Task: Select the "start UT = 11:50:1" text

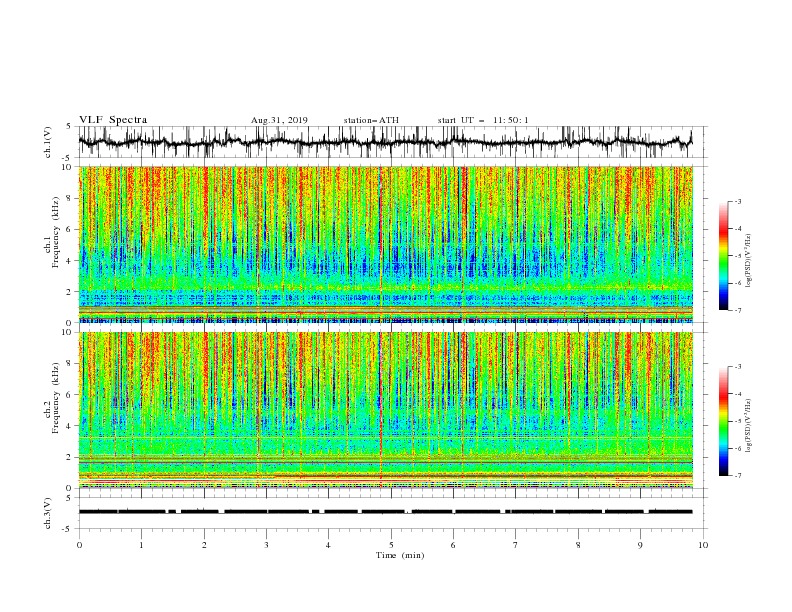Action: pos(483,120)
